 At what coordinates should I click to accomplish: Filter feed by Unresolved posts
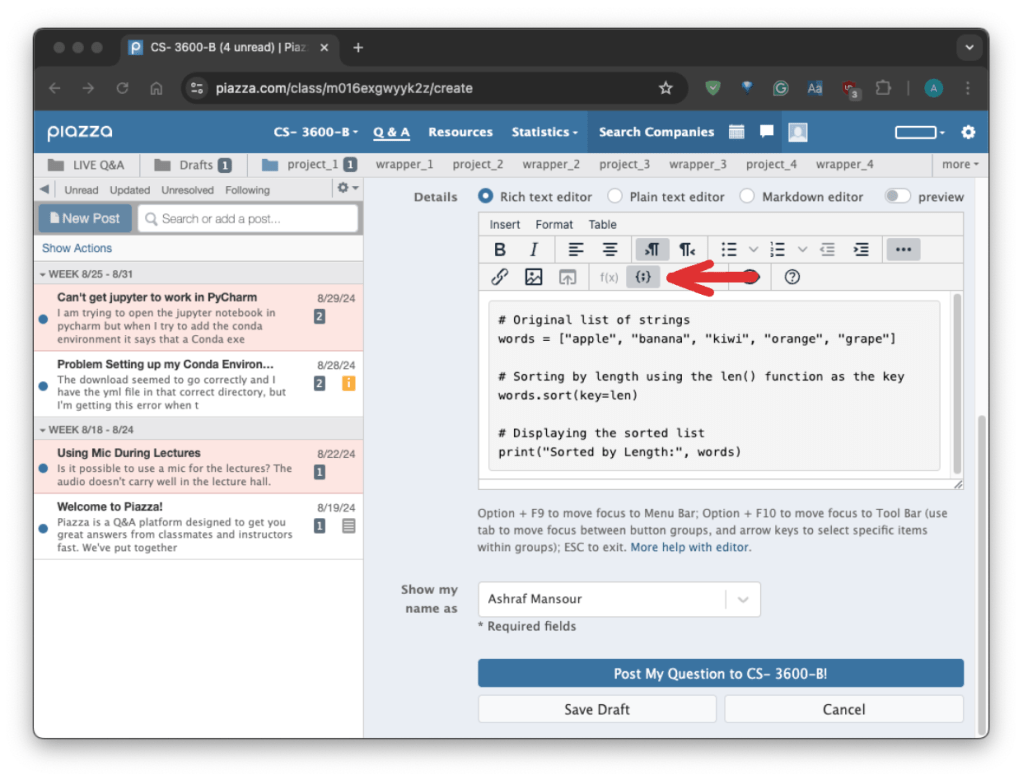187,190
